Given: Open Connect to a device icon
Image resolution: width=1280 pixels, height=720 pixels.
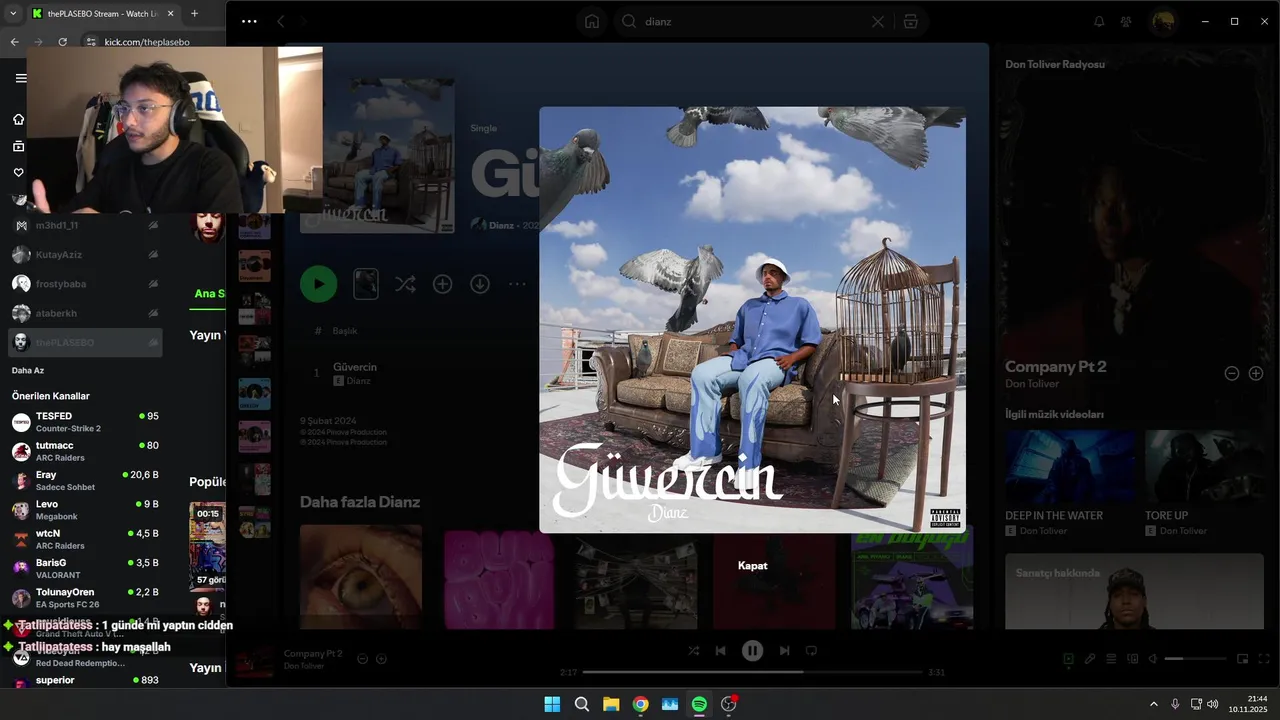Looking at the screenshot, I should tap(1133, 659).
